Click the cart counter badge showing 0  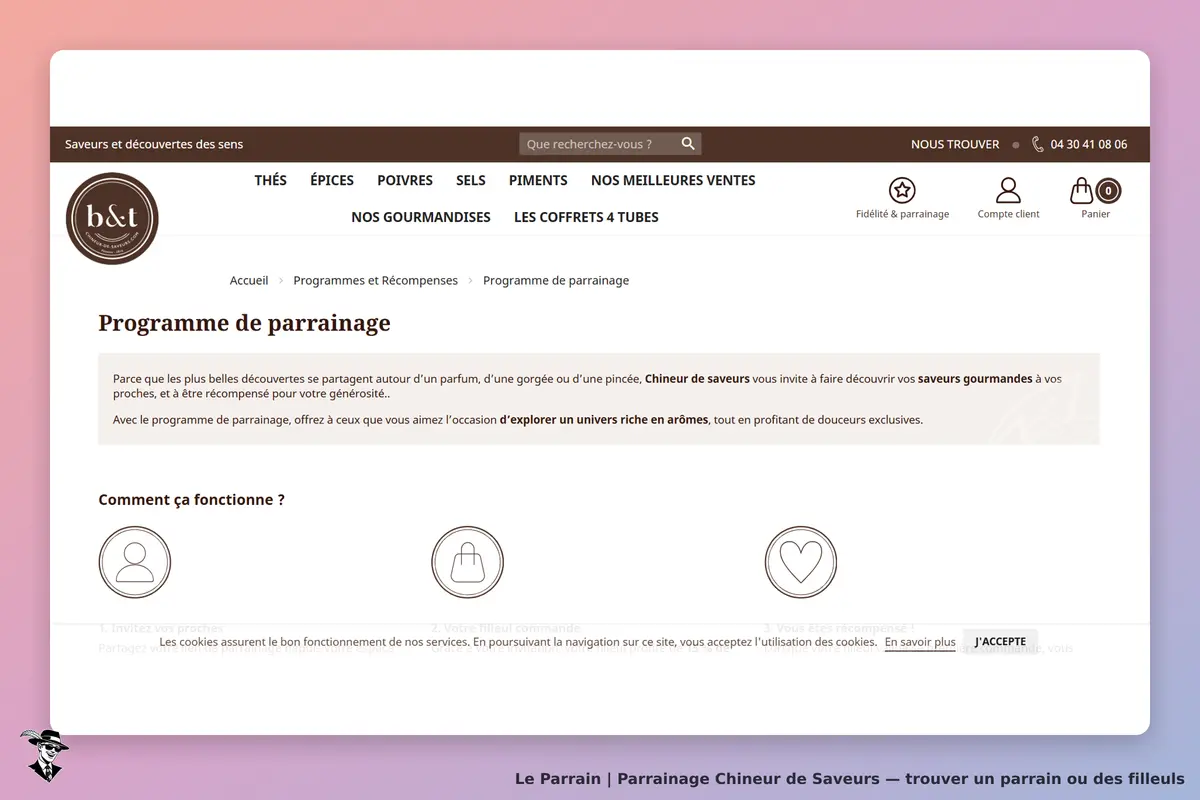point(1108,190)
